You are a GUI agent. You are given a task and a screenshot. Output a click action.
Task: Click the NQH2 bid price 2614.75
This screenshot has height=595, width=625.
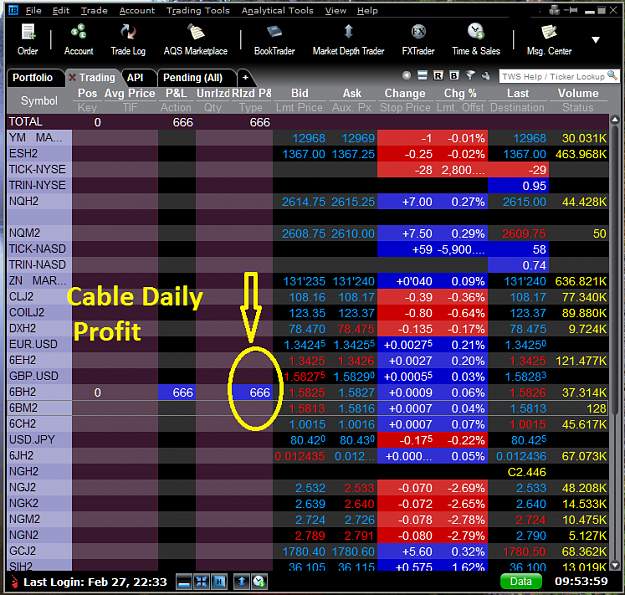click(304, 202)
